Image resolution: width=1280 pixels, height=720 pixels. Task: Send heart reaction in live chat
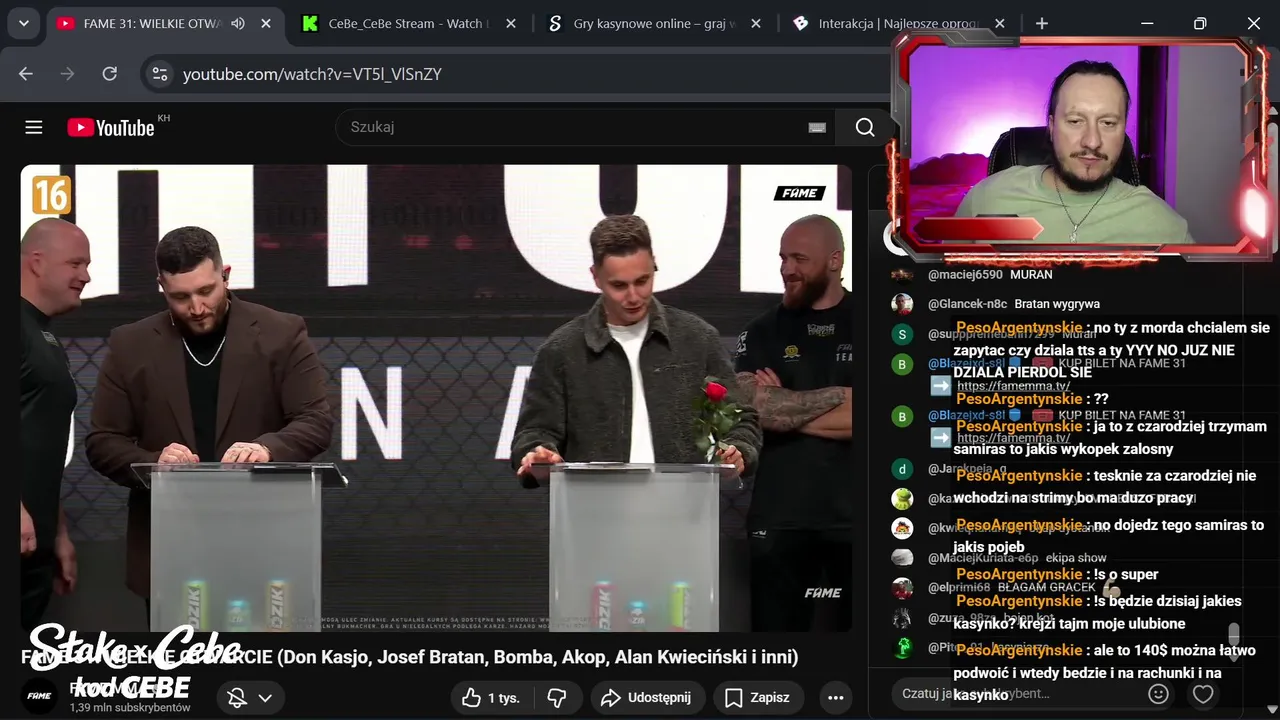coord(1203,694)
